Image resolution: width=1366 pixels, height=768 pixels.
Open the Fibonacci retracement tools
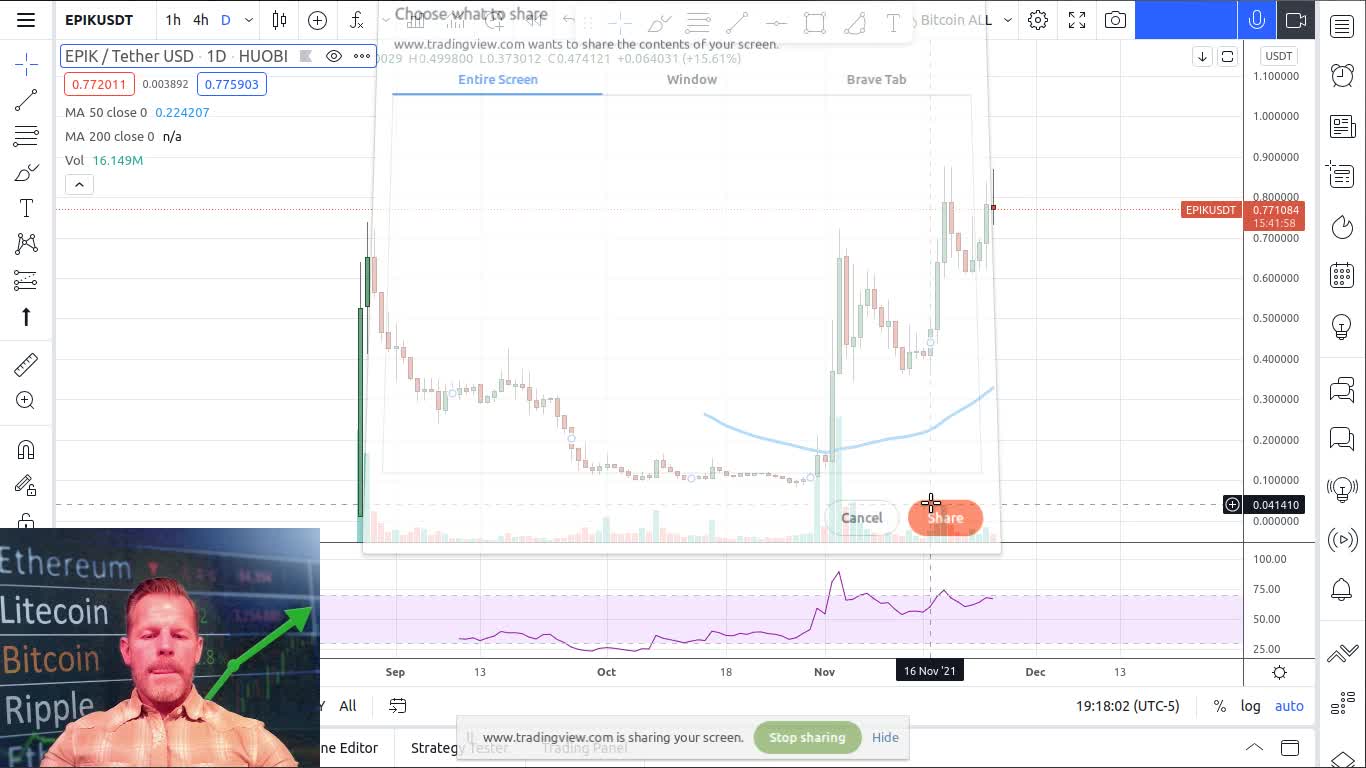pos(26,136)
